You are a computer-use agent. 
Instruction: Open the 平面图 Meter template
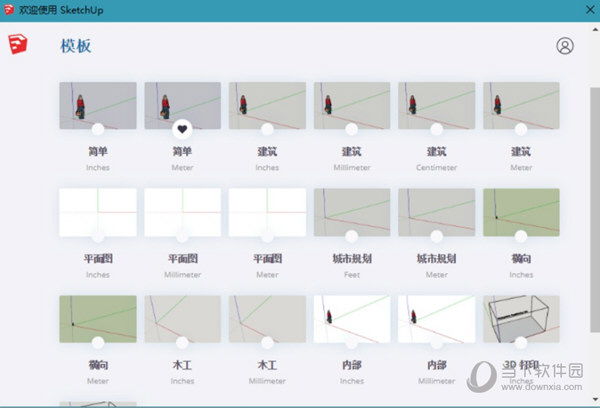coord(267,211)
